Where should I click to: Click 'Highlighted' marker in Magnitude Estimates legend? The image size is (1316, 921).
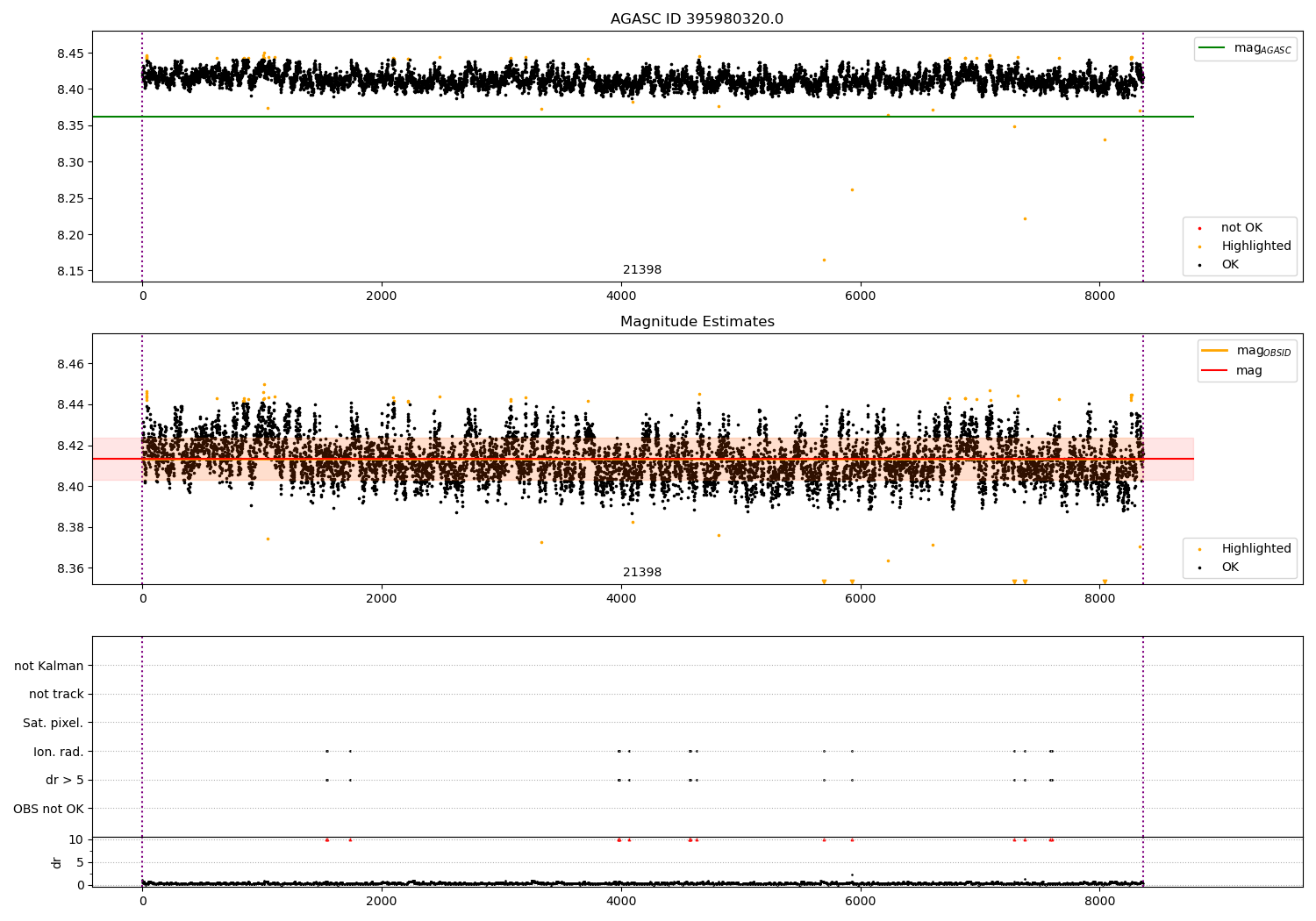(1199, 550)
